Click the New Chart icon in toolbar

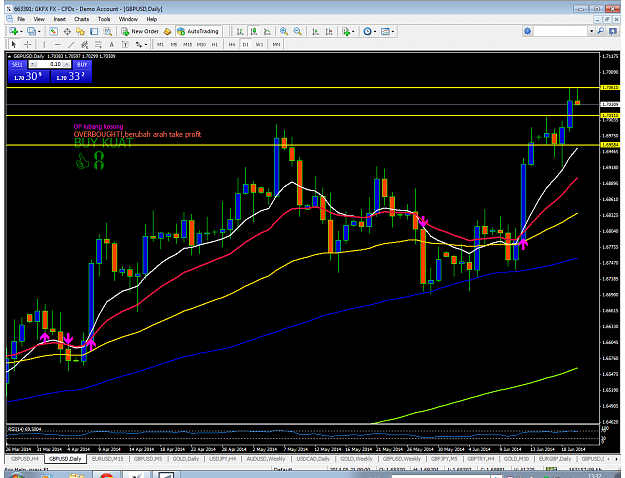(14, 31)
